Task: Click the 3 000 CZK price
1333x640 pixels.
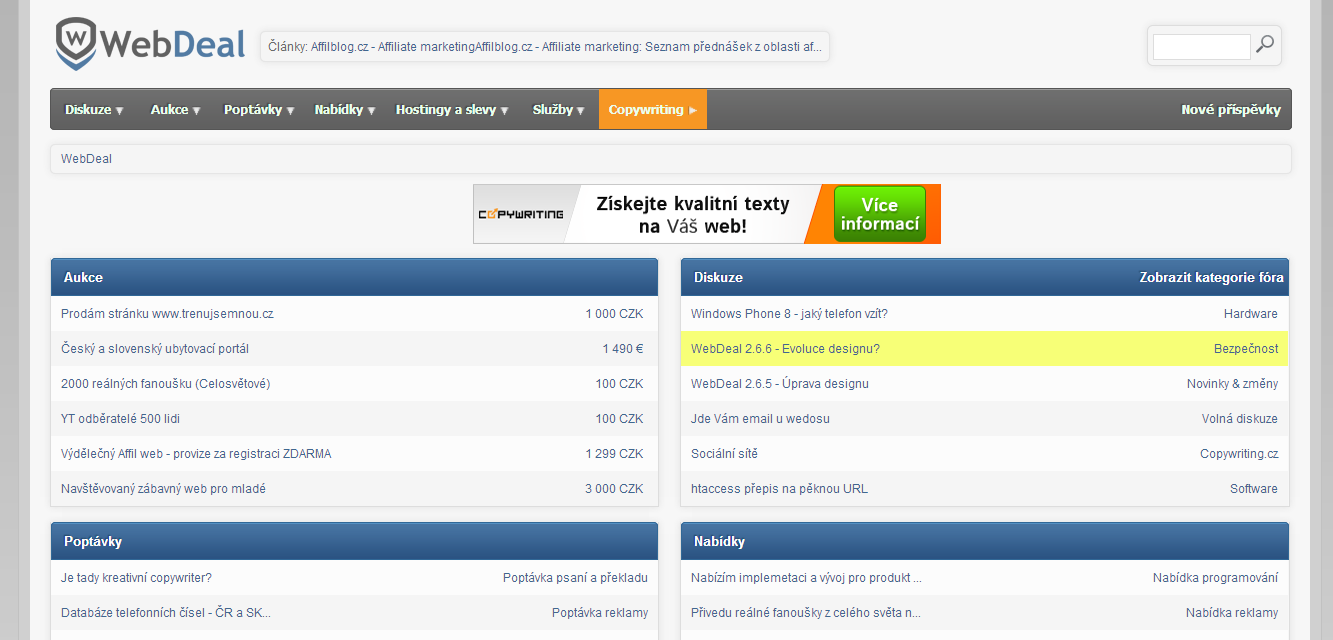Action: [614, 489]
